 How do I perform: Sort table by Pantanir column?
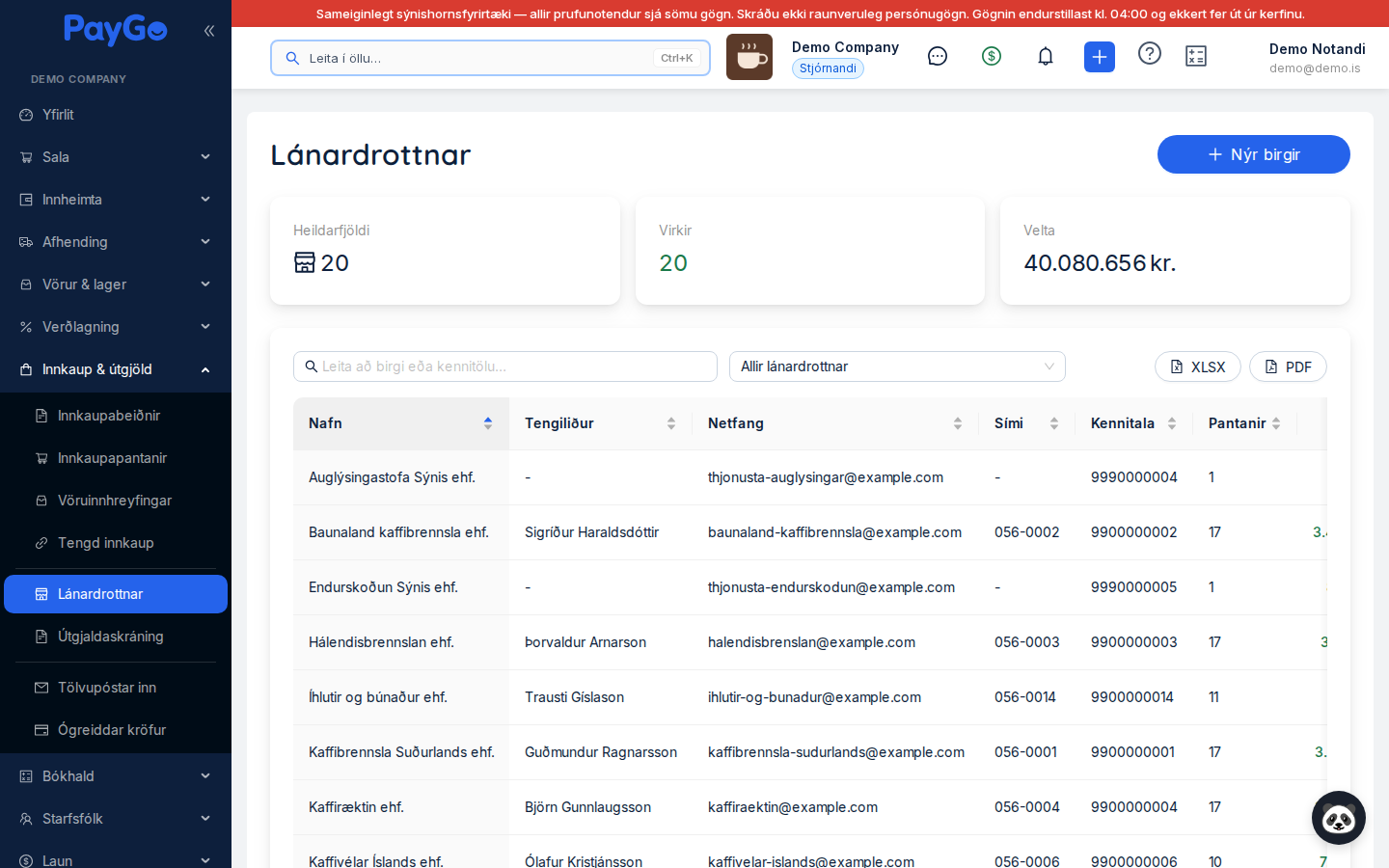1245,423
